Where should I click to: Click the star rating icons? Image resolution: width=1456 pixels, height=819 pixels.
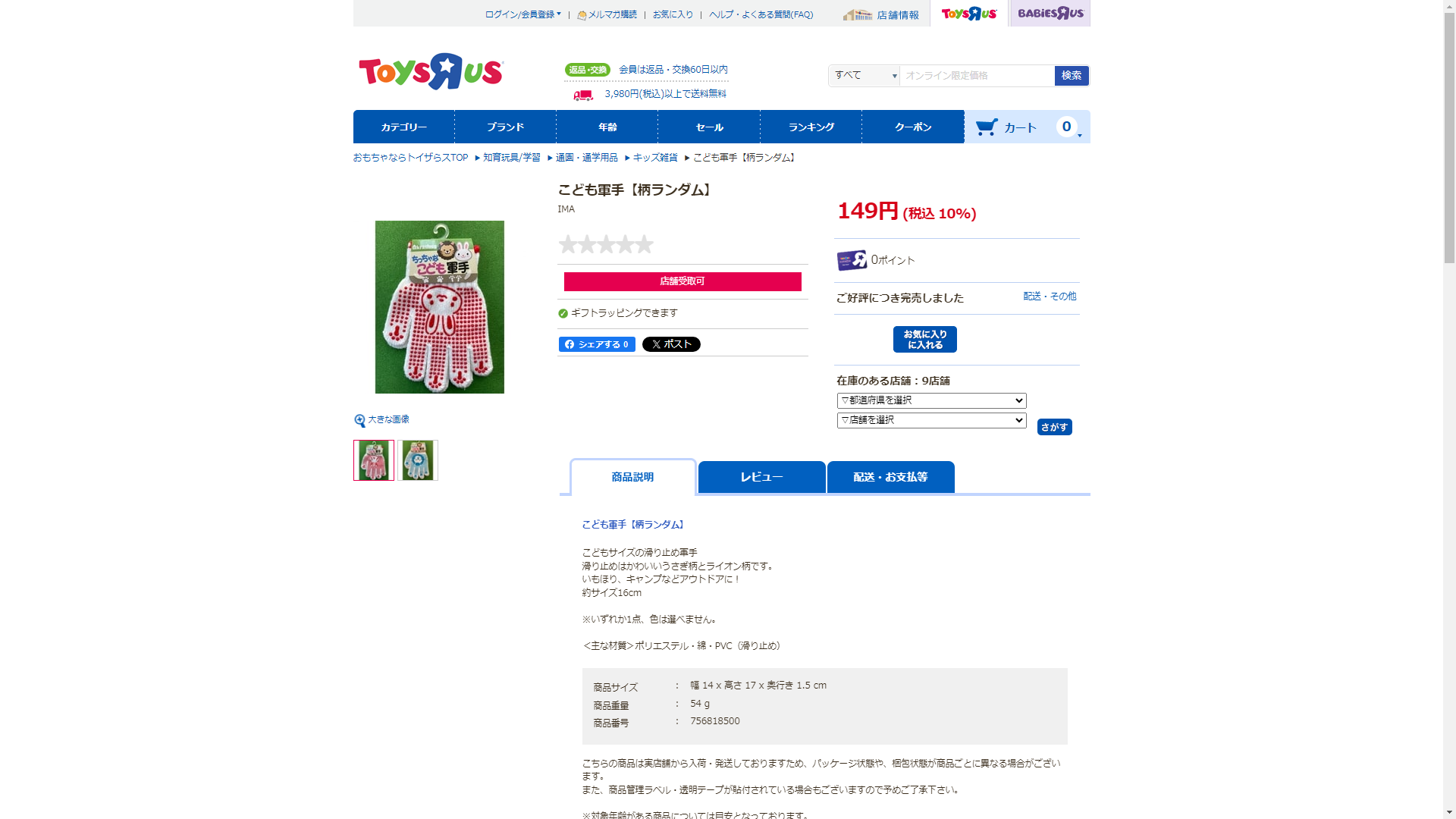click(606, 244)
